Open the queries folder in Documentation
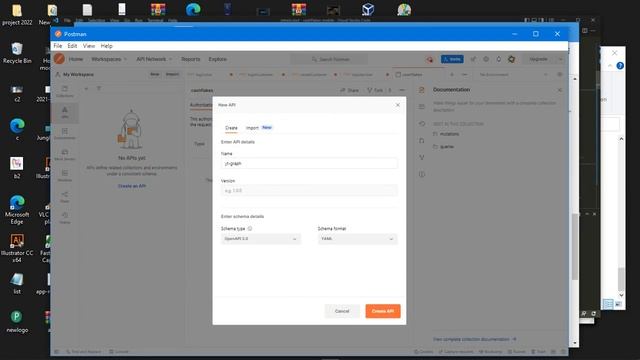 [443, 147]
